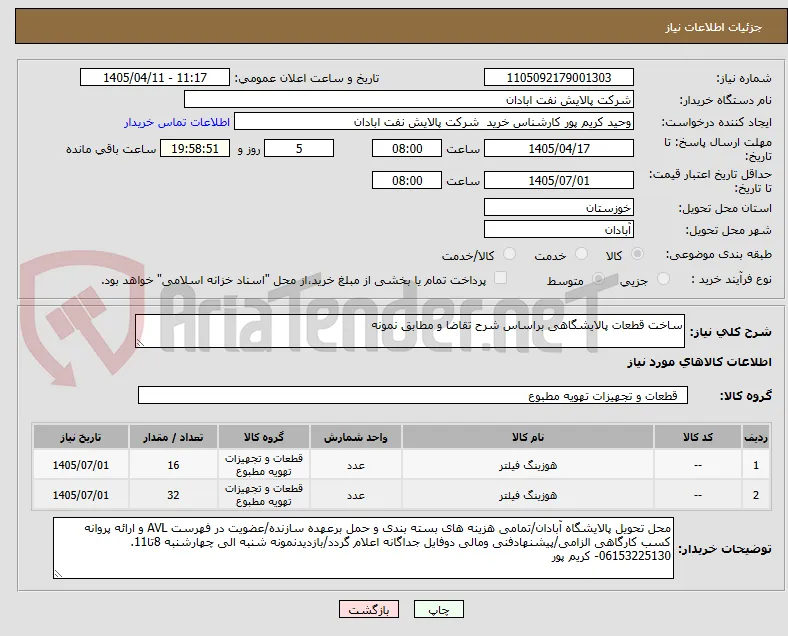Select the خدمت radio button
Viewport: 788px width, 636px height.
coord(581,254)
